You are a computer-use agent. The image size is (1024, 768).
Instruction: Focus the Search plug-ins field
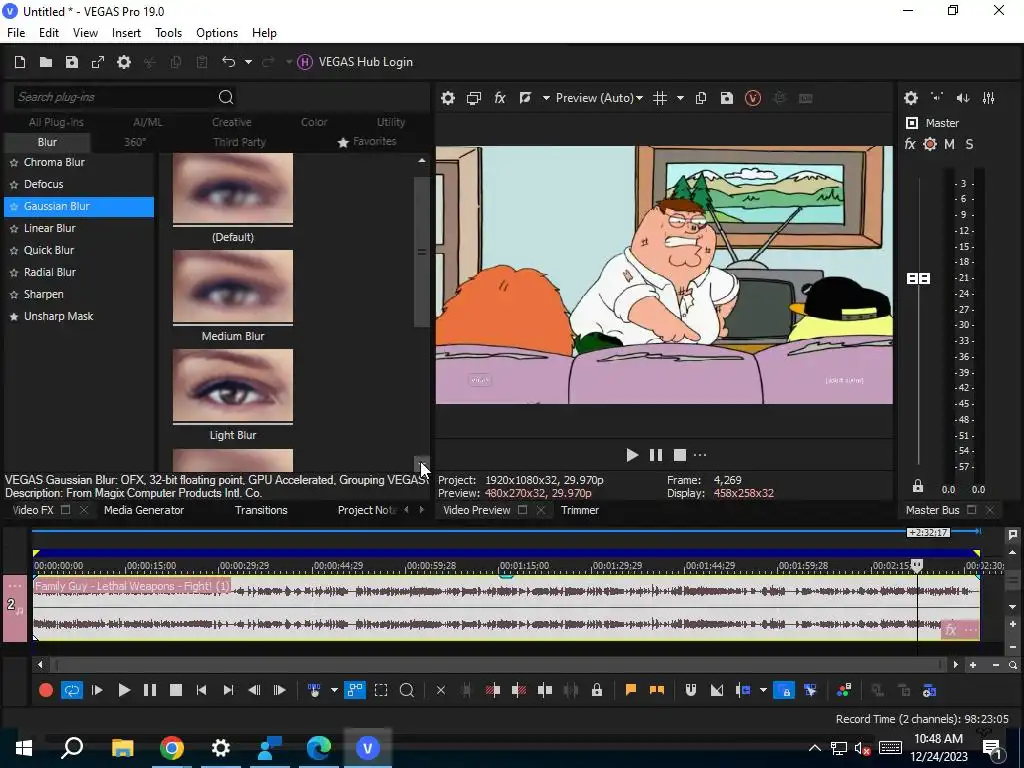pyautogui.click(x=114, y=97)
